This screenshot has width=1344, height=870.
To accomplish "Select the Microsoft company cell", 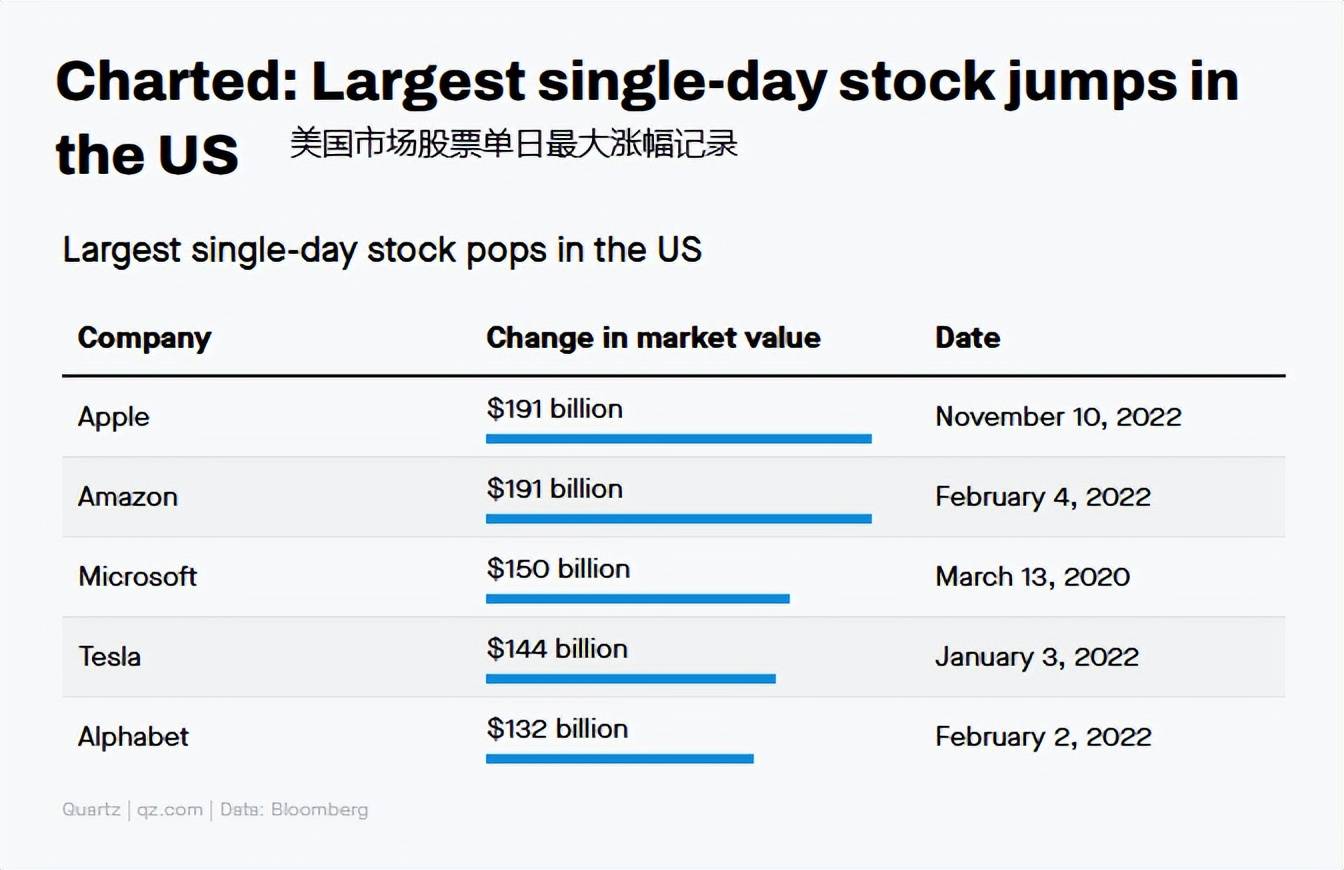I will click(x=137, y=577).
